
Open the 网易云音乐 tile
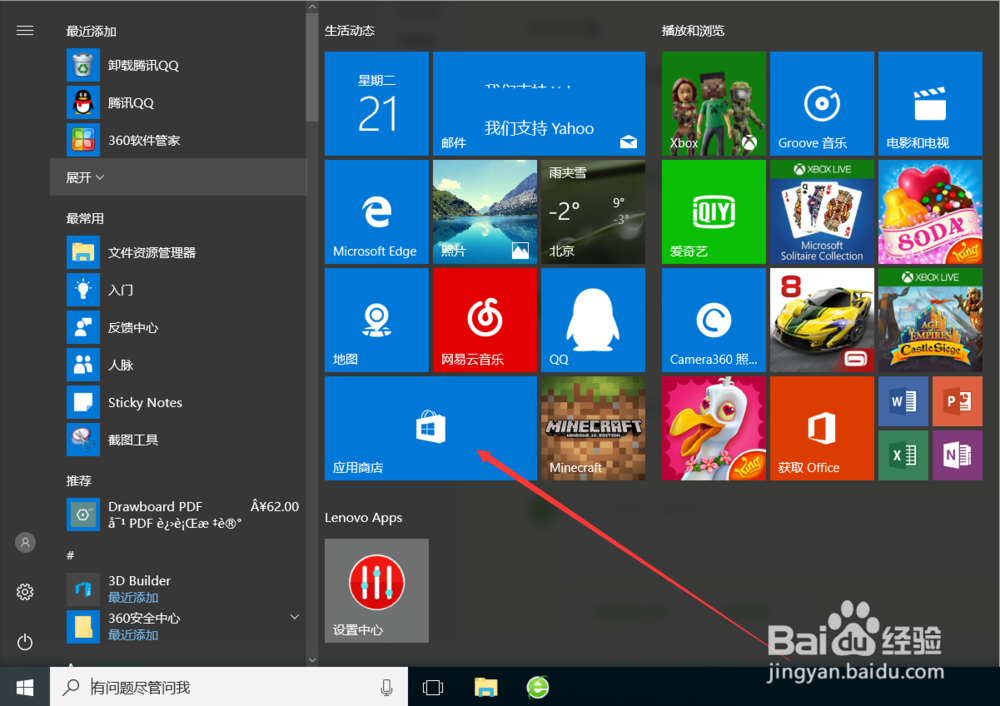pyautogui.click(x=485, y=320)
